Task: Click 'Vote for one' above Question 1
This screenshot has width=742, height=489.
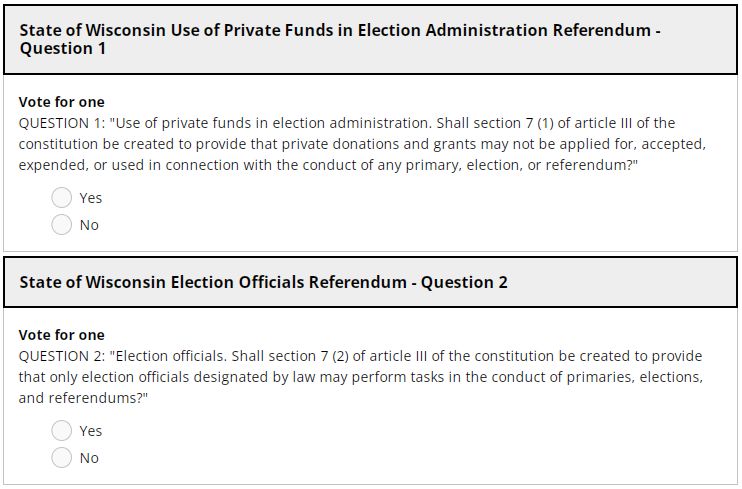Action: 62,102
